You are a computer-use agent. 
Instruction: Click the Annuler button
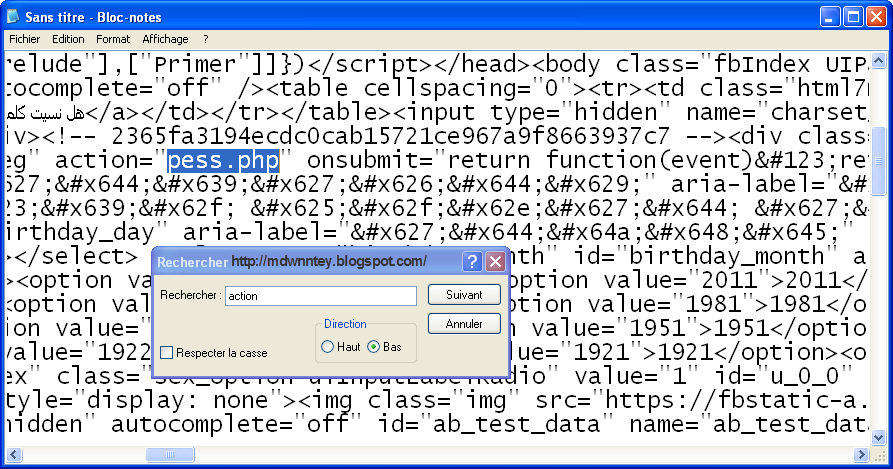tap(464, 324)
